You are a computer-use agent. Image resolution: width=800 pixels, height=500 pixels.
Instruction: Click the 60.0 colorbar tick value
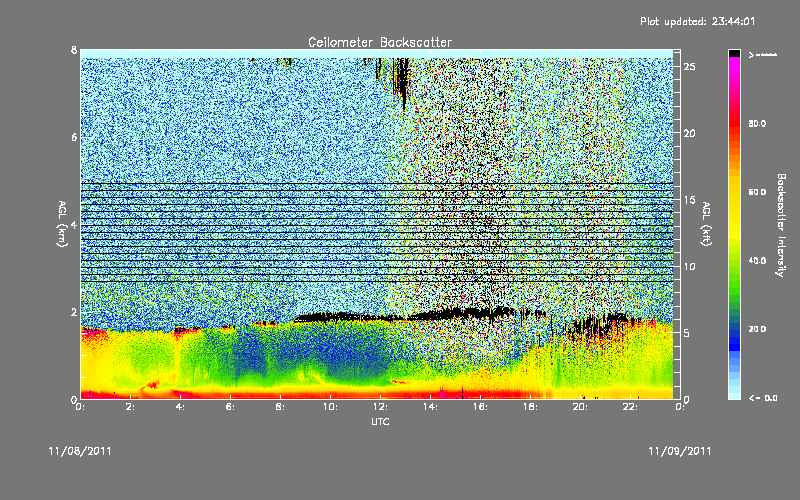click(757, 192)
